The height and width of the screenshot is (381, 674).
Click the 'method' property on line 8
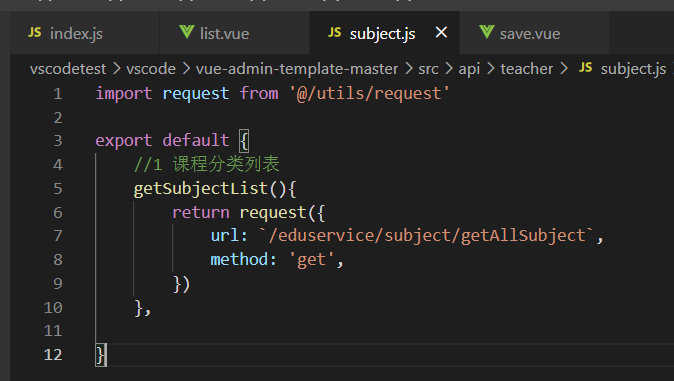[x=239, y=259]
